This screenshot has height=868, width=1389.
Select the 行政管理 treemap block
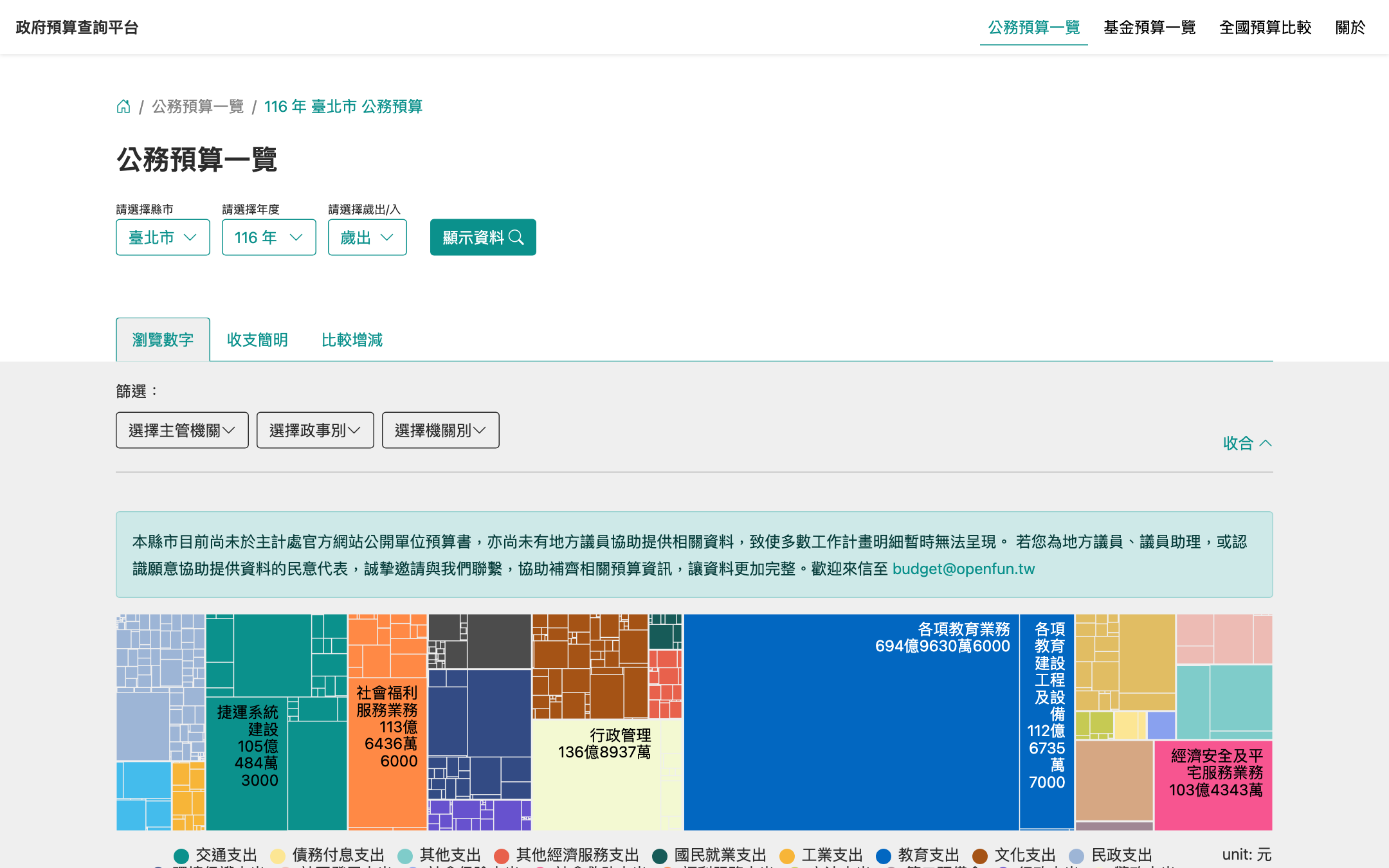[596, 774]
